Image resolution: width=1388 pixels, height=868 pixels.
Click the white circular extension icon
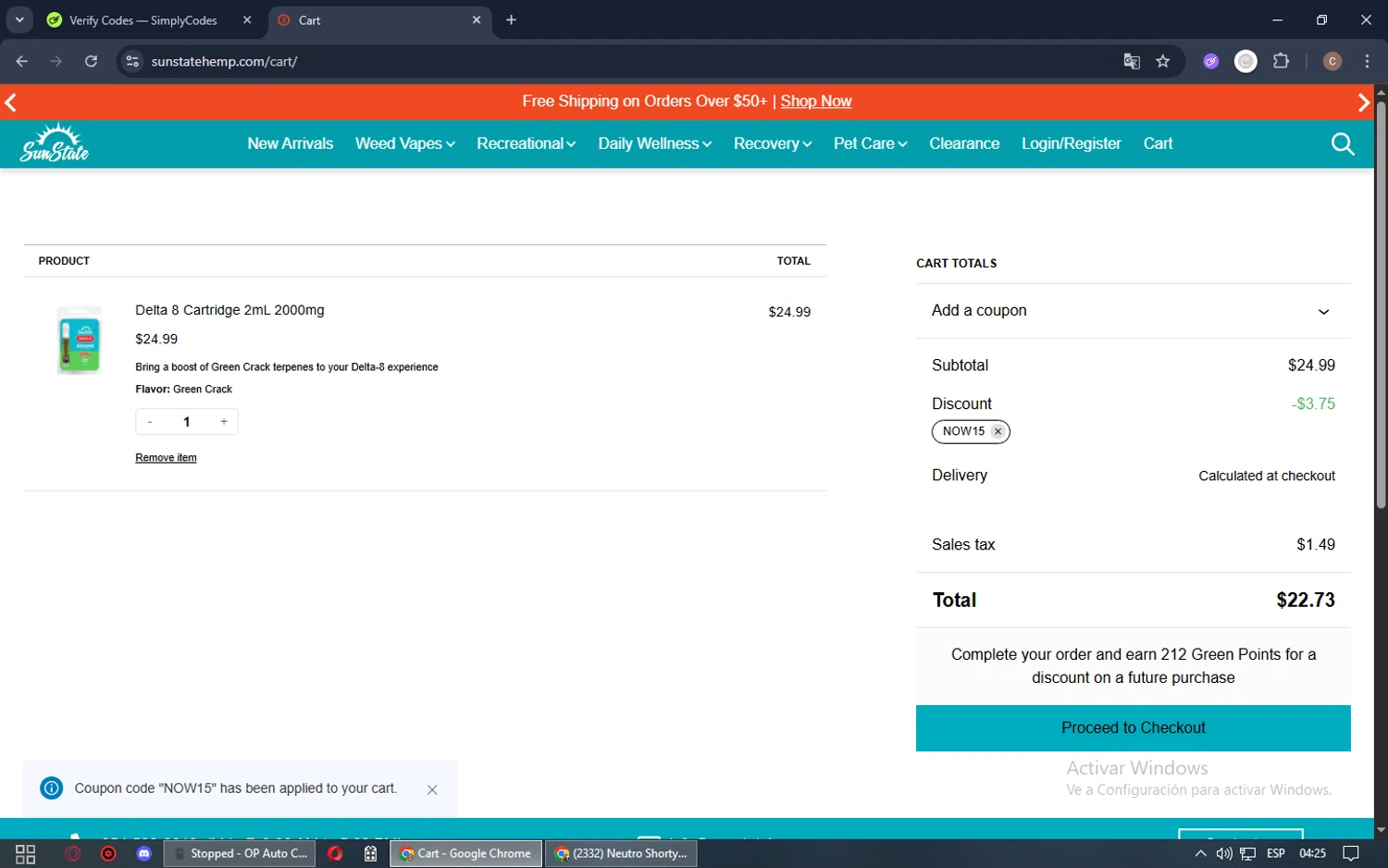point(1246,61)
